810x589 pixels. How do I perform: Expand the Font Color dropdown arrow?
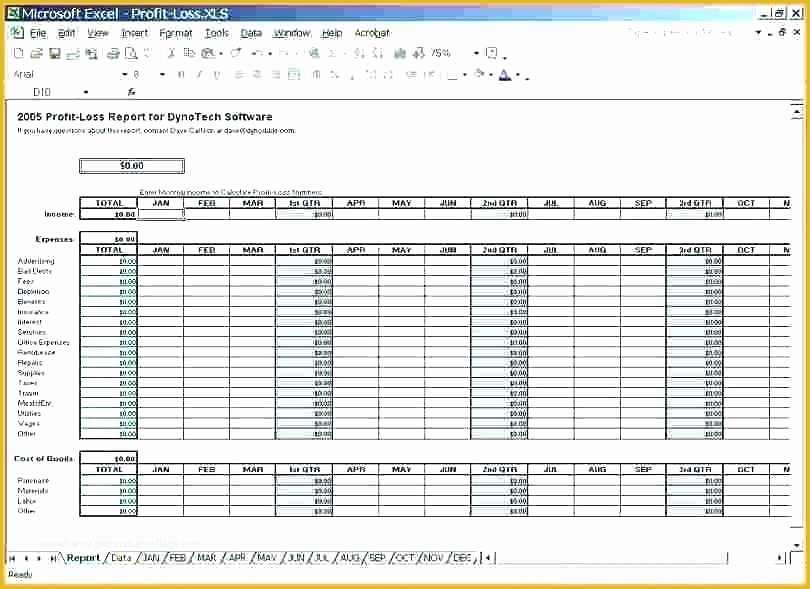click(518, 75)
